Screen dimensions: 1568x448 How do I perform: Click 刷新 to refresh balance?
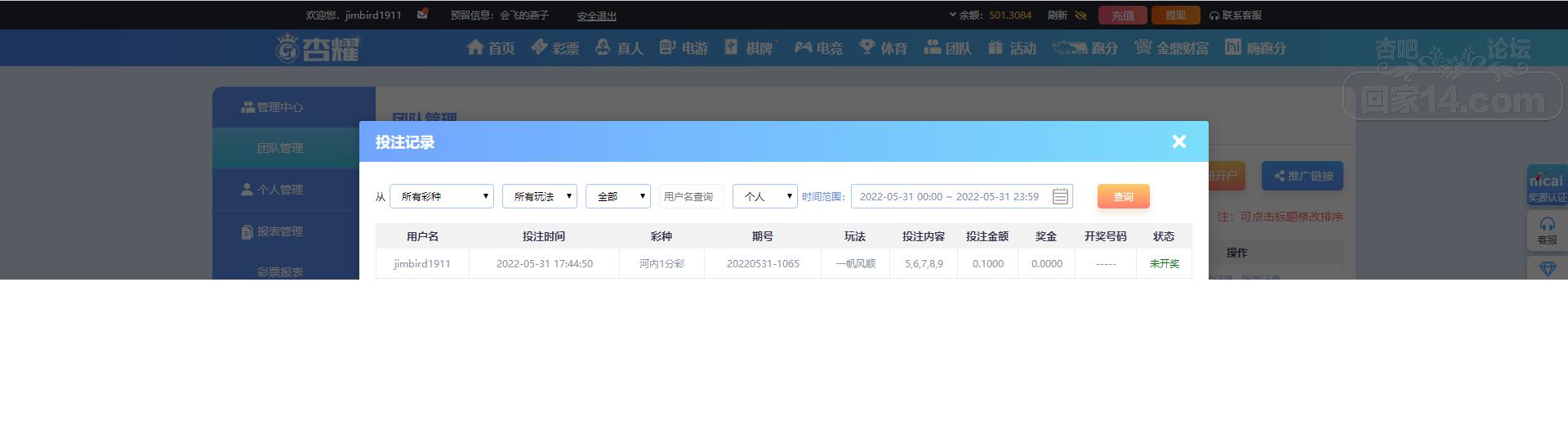coord(1057,15)
